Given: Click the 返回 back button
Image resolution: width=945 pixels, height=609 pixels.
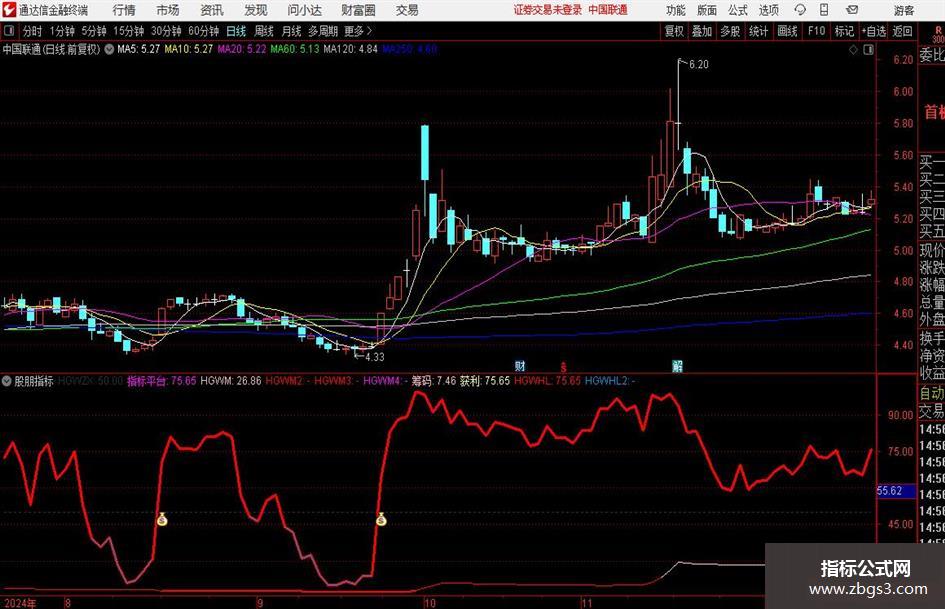Looking at the screenshot, I should pos(902,31).
